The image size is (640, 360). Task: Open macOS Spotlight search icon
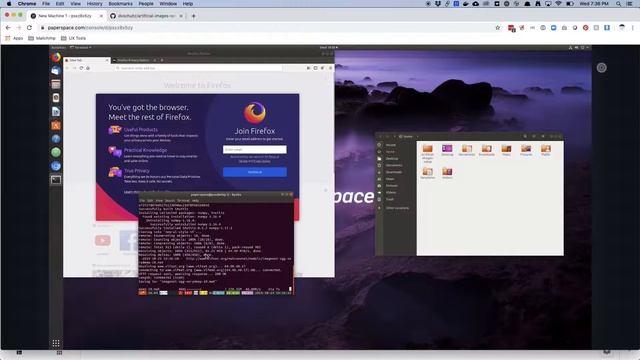click(x=618, y=4)
